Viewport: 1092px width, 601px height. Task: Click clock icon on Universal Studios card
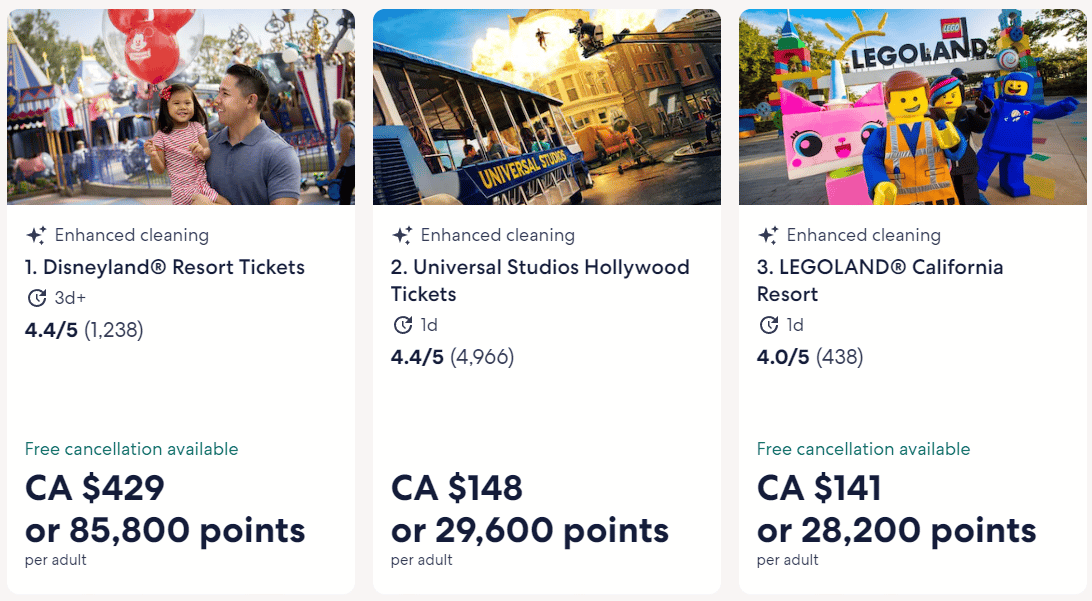point(403,325)
